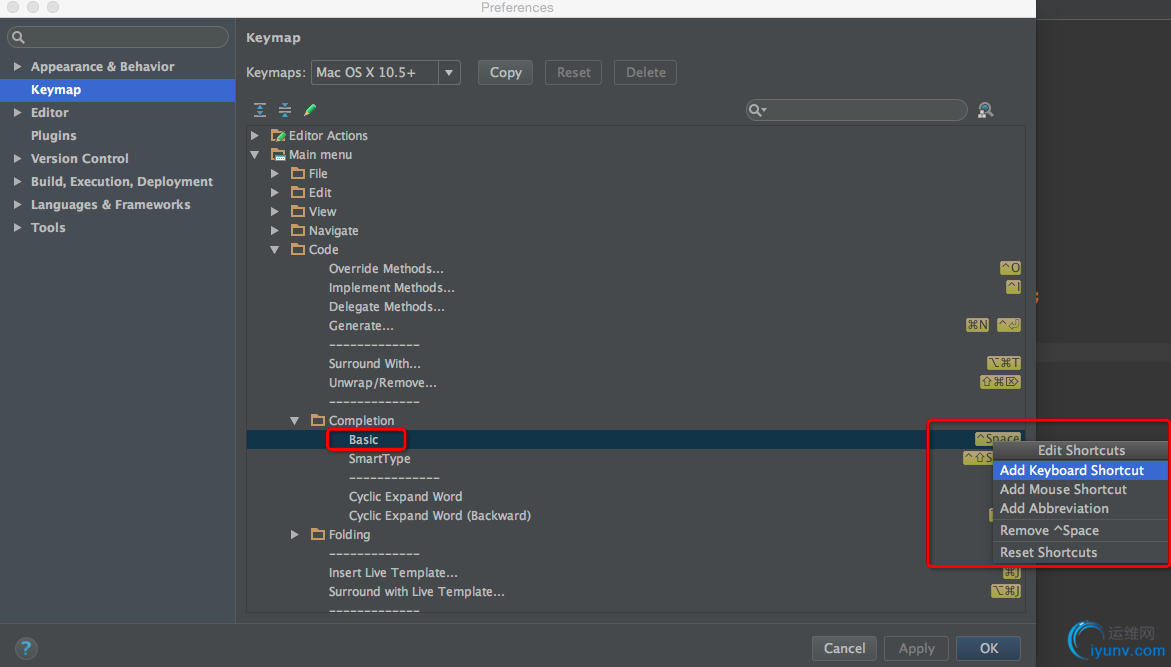The width and height of the screenshot is (1171, 667).
Task: Click the Collapse All tree icon
Action: click(285, 110)
